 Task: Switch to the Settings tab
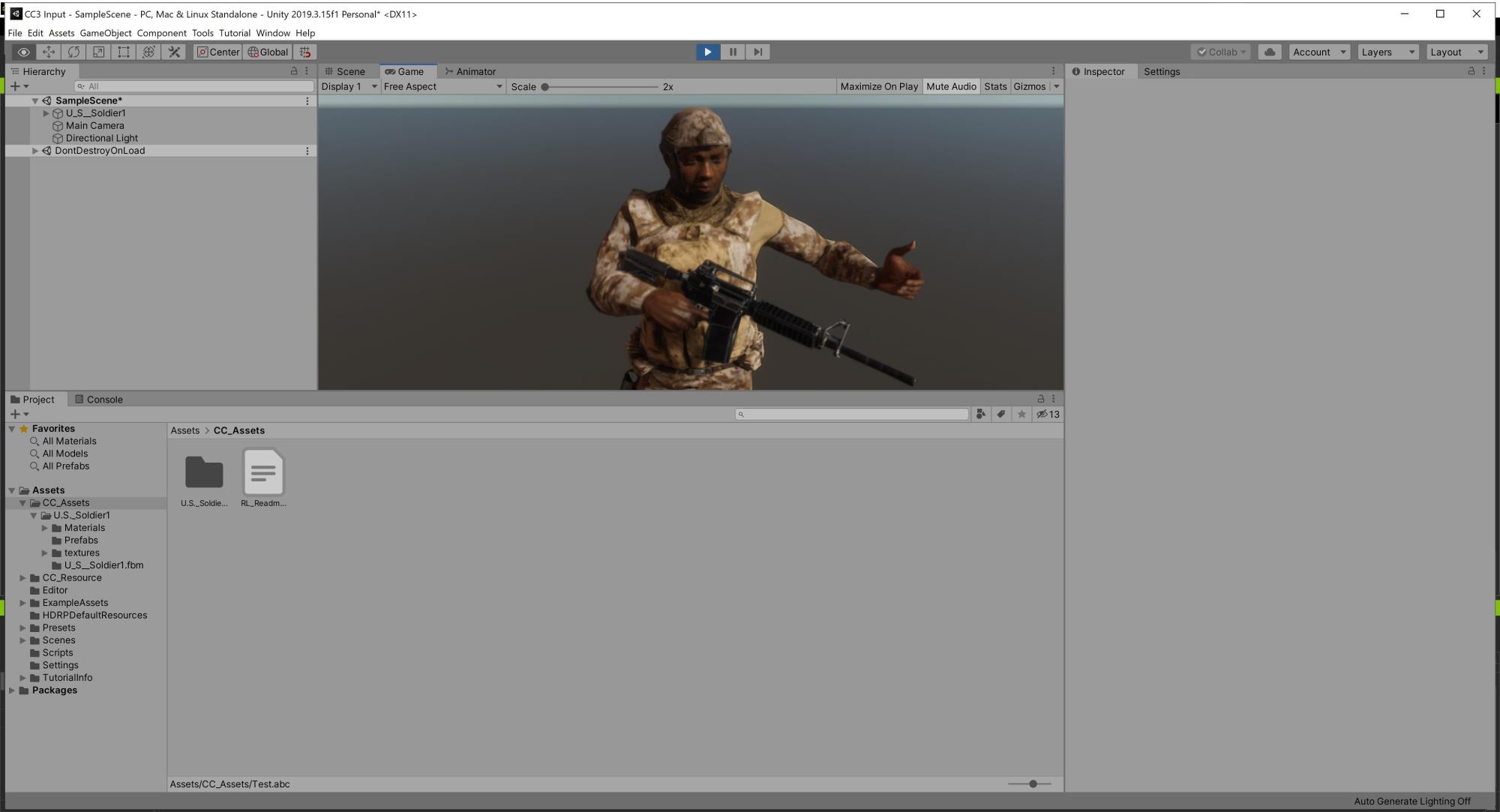pyautogui.click(x=1162, y=71)
